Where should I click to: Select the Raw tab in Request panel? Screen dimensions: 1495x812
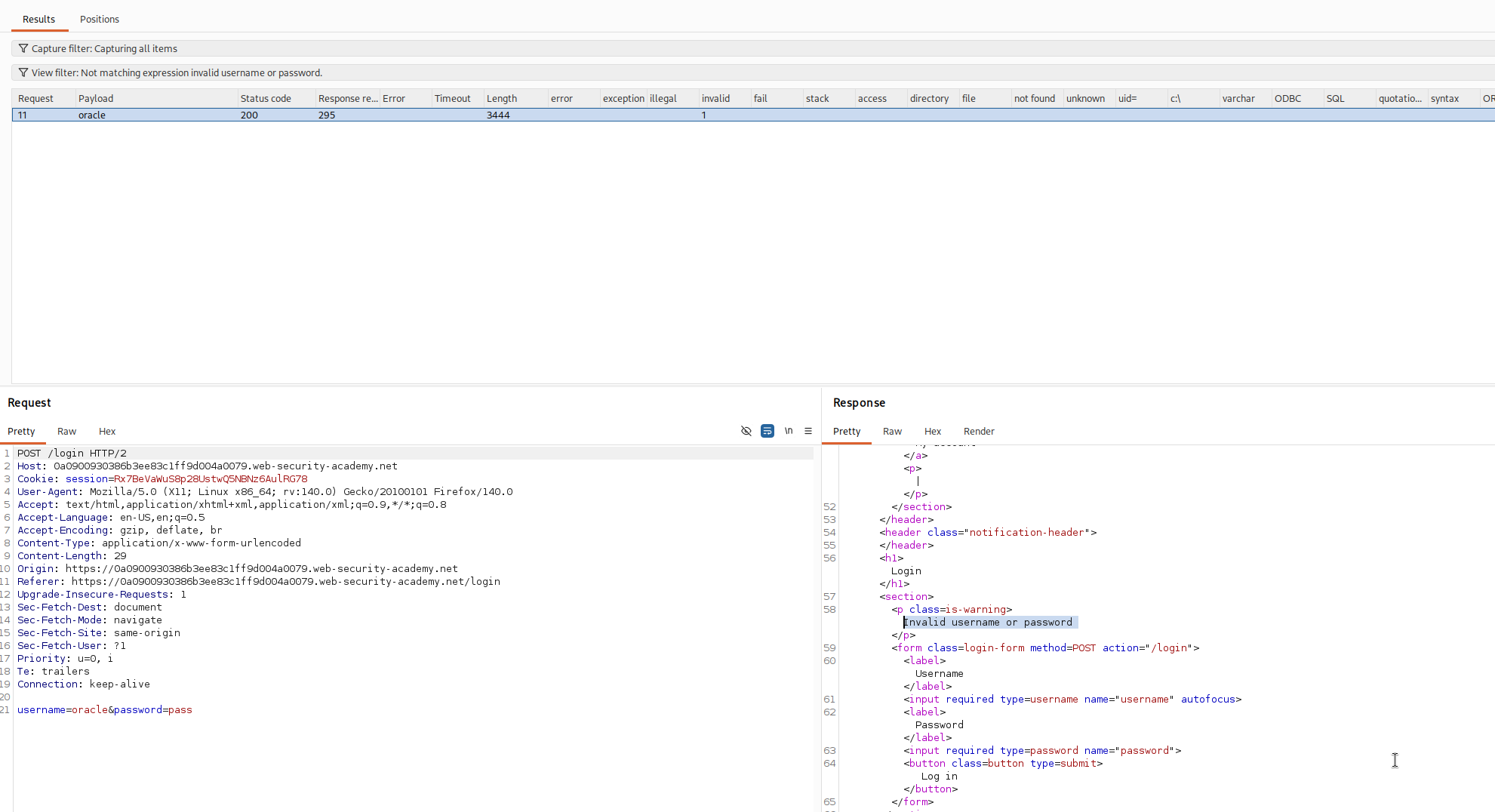point(66,431)
